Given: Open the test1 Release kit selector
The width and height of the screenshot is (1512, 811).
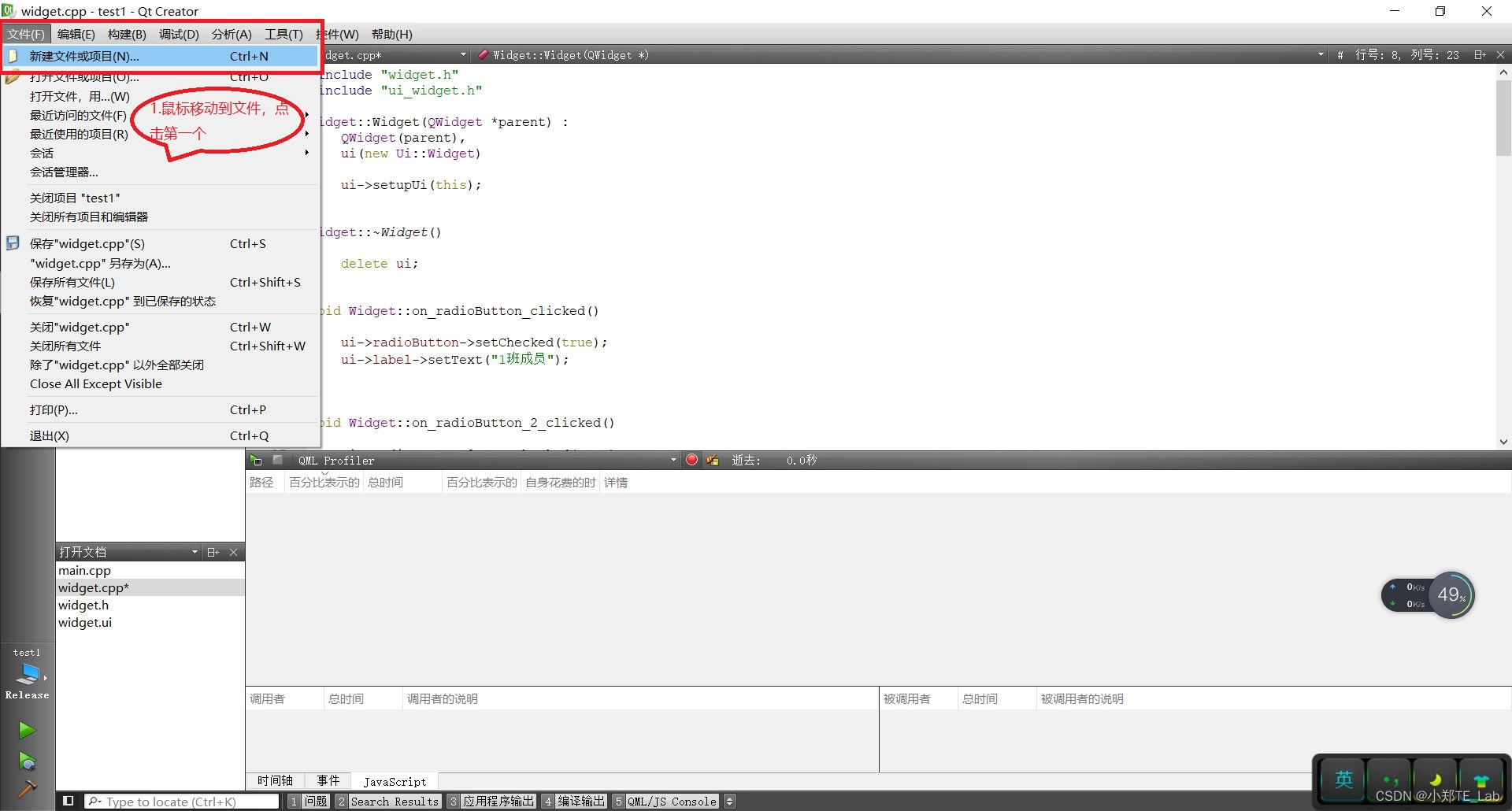Looking at the screenshot, I should [27, 674].
